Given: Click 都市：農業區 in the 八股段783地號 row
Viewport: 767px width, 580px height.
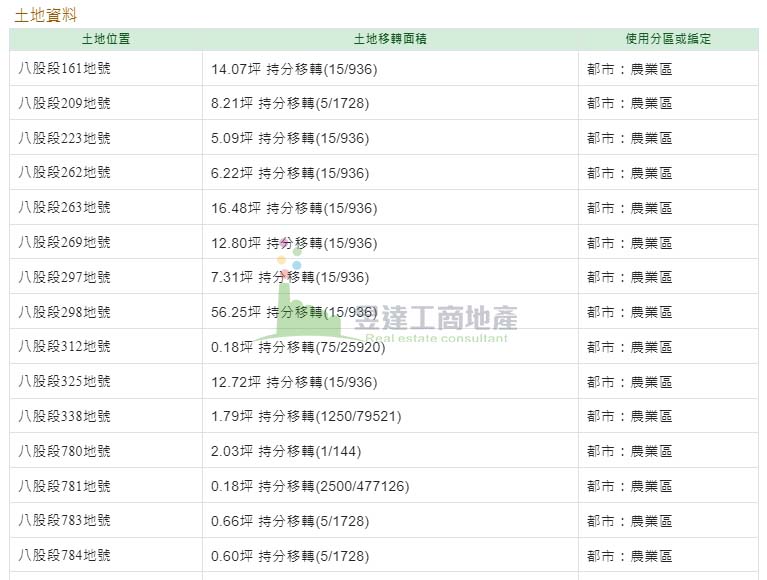Looking at the screenshot, I should coord(629,521).
